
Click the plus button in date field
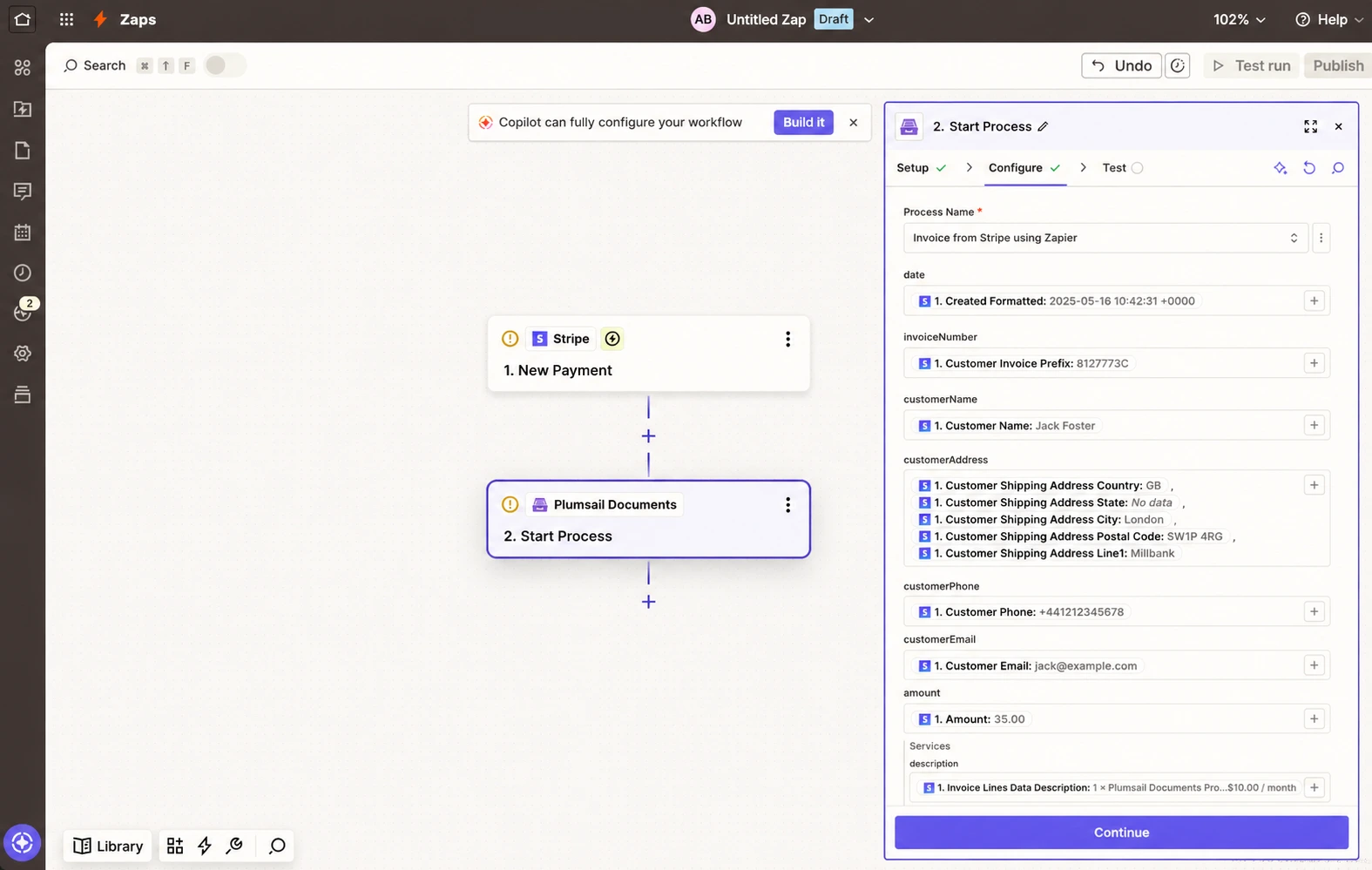click(1314, 300)
